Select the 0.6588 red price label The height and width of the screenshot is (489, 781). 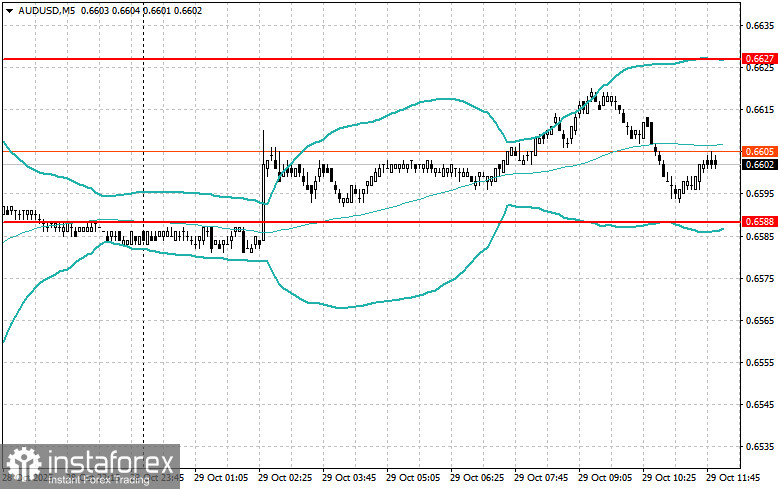[760, 222]
